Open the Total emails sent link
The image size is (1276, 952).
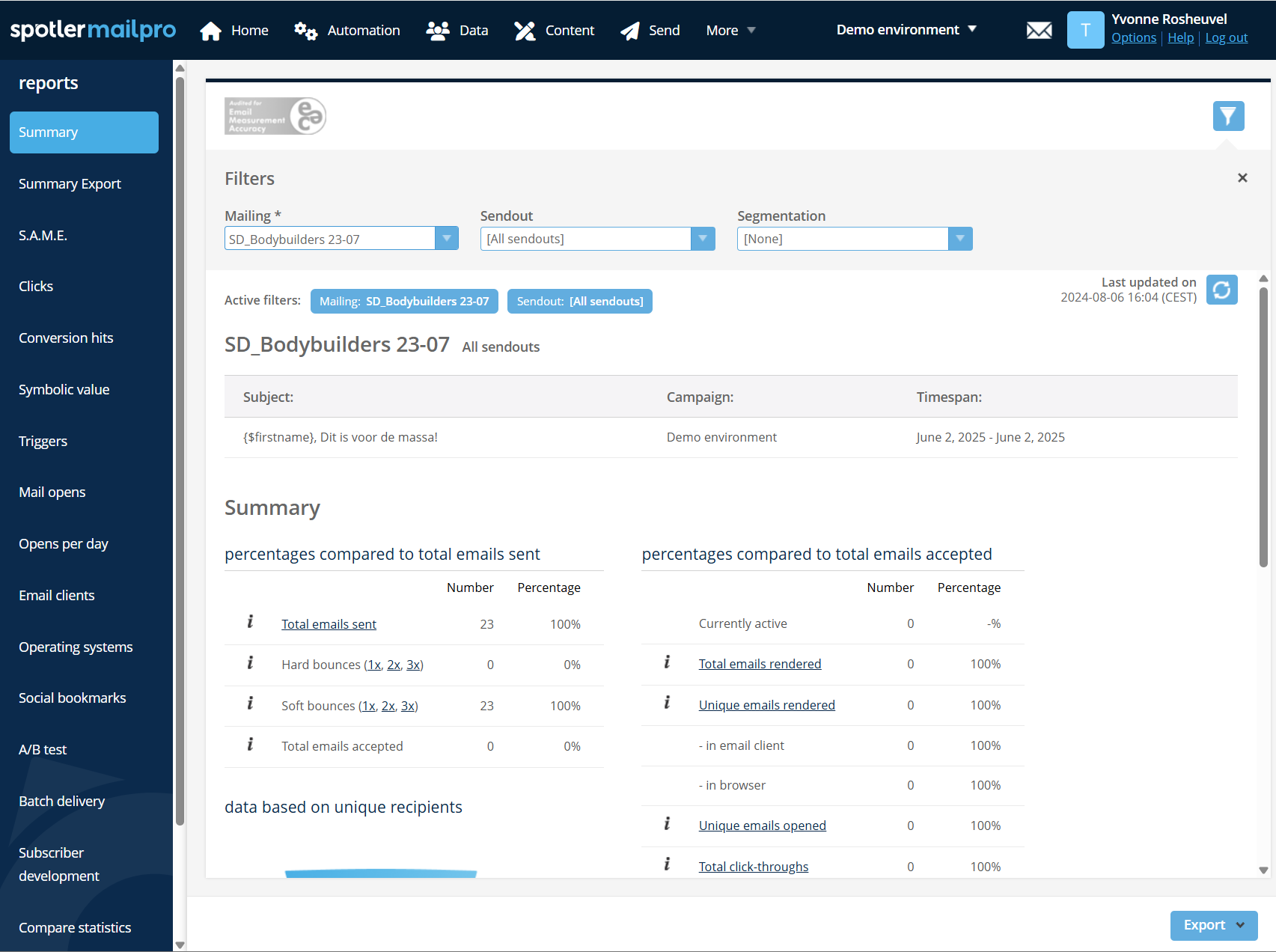point(329,624)
